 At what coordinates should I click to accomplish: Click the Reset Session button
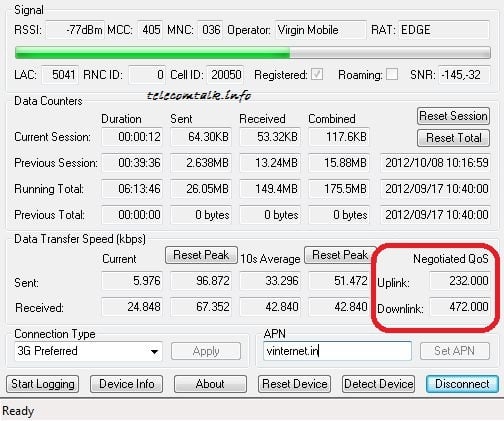[453, 116]
